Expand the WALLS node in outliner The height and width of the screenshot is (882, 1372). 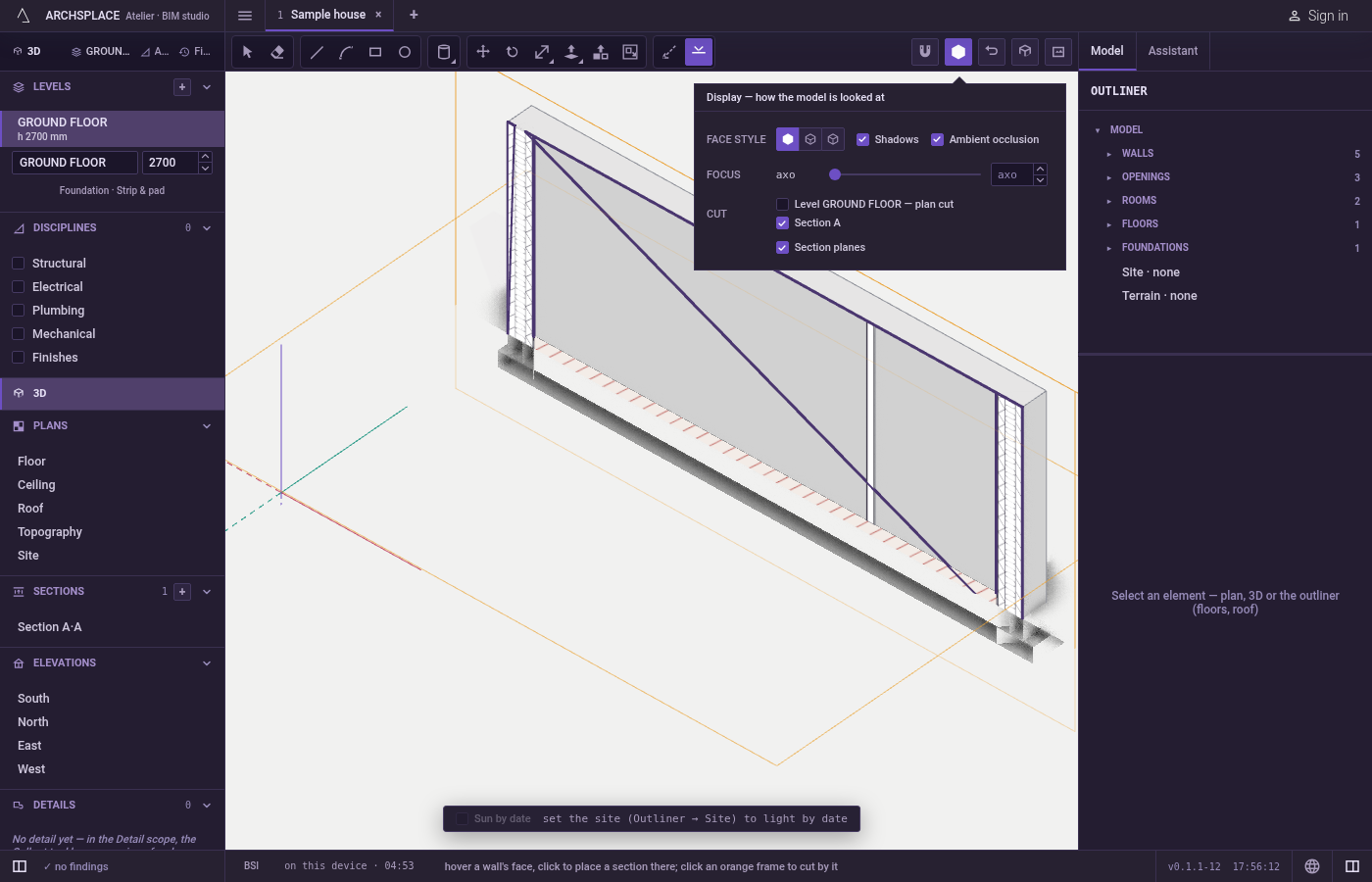1109,154
